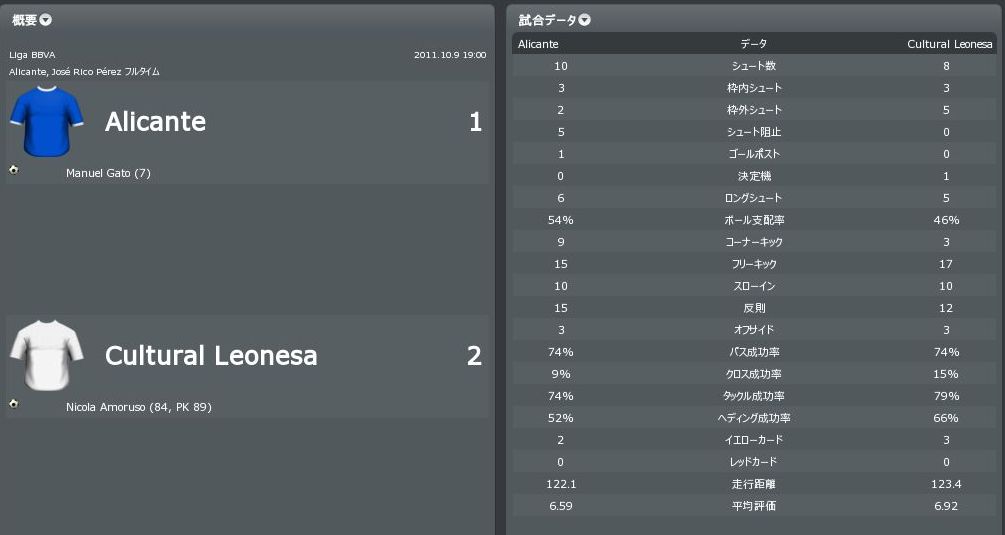Click the データ column header

pos(753,44)
